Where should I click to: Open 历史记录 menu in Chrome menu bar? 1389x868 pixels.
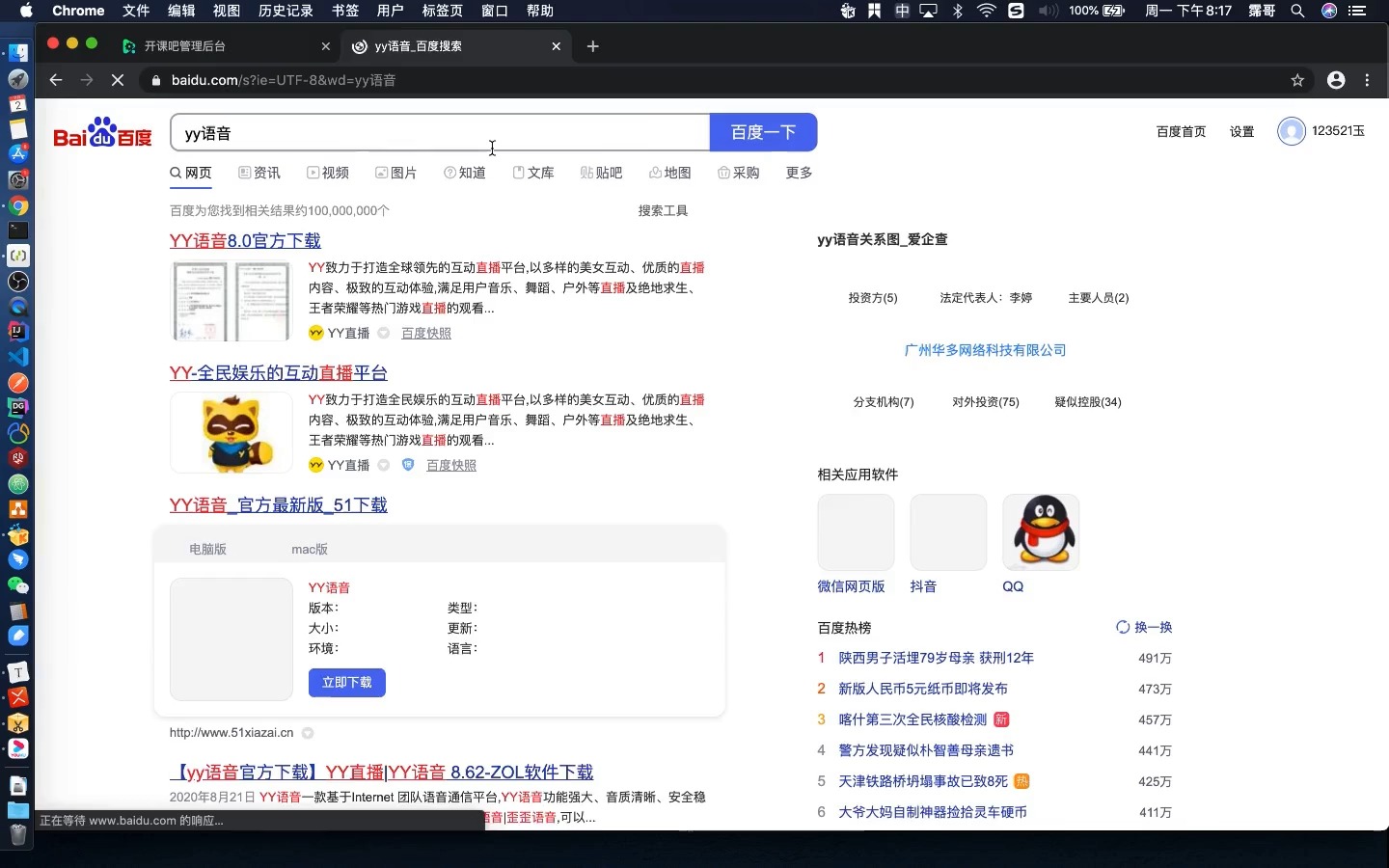(286, 11)
